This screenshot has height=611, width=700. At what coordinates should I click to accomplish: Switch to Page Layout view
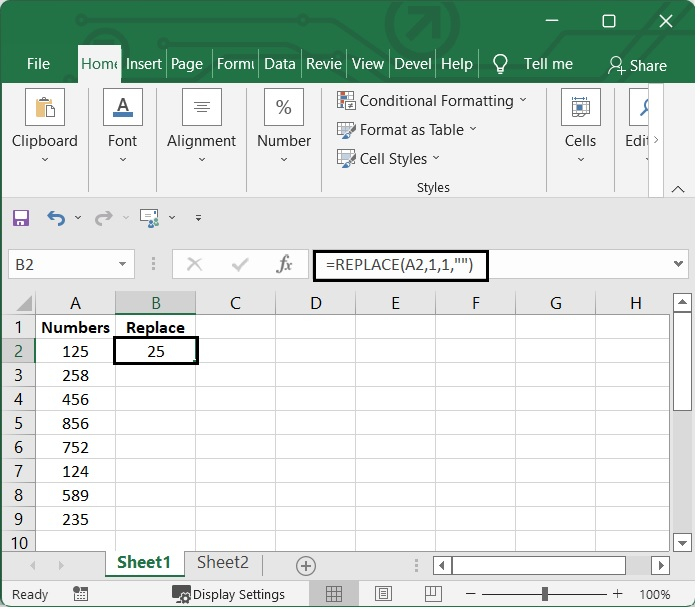coord(383,594)
